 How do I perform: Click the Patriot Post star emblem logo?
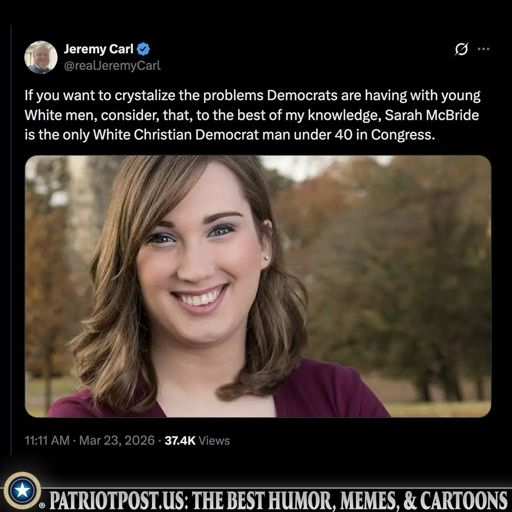pyautogui.click(x=23, y=490)
